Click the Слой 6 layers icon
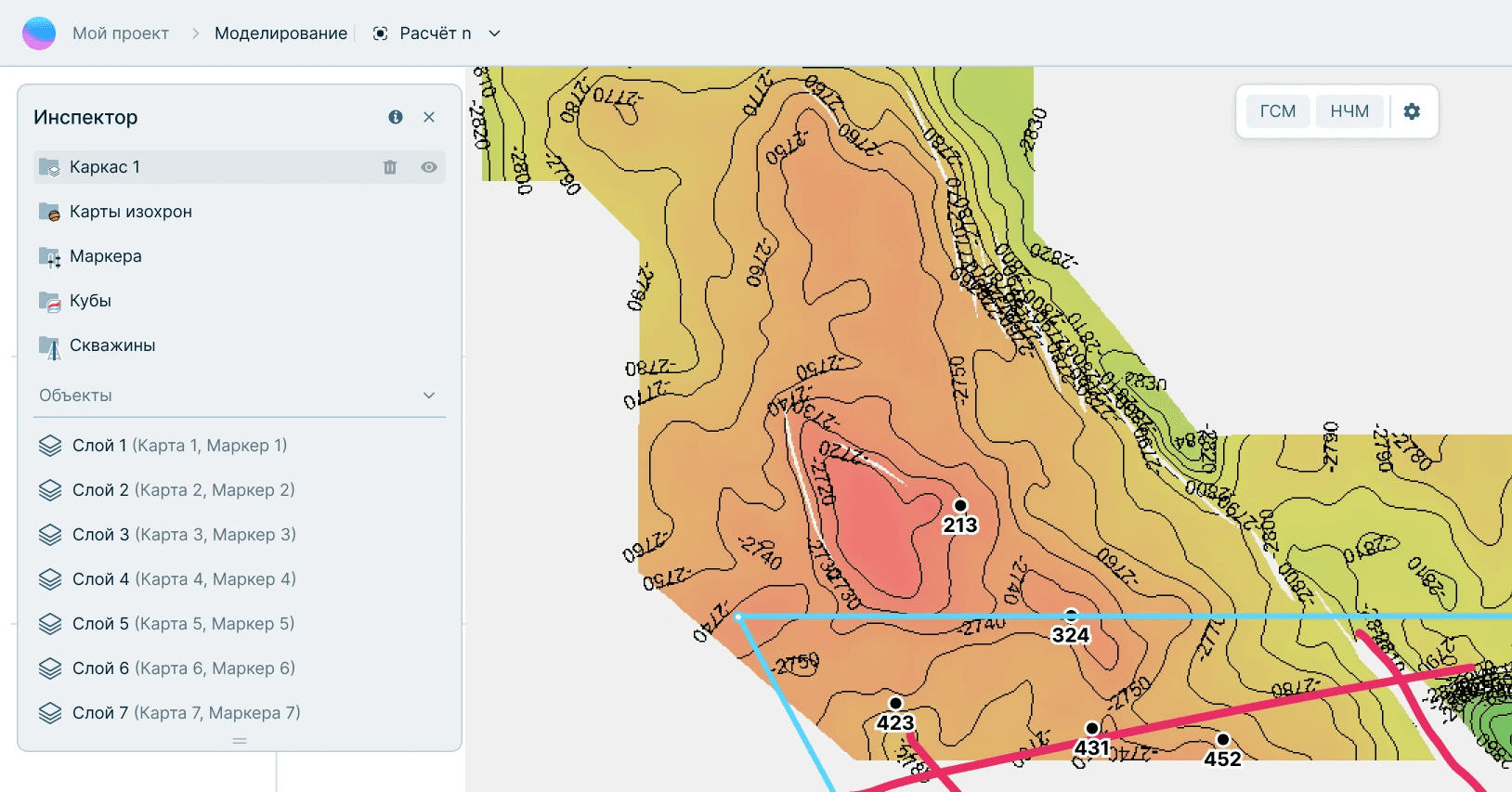Screen dimensions: 1512x792 coord(50,669)
